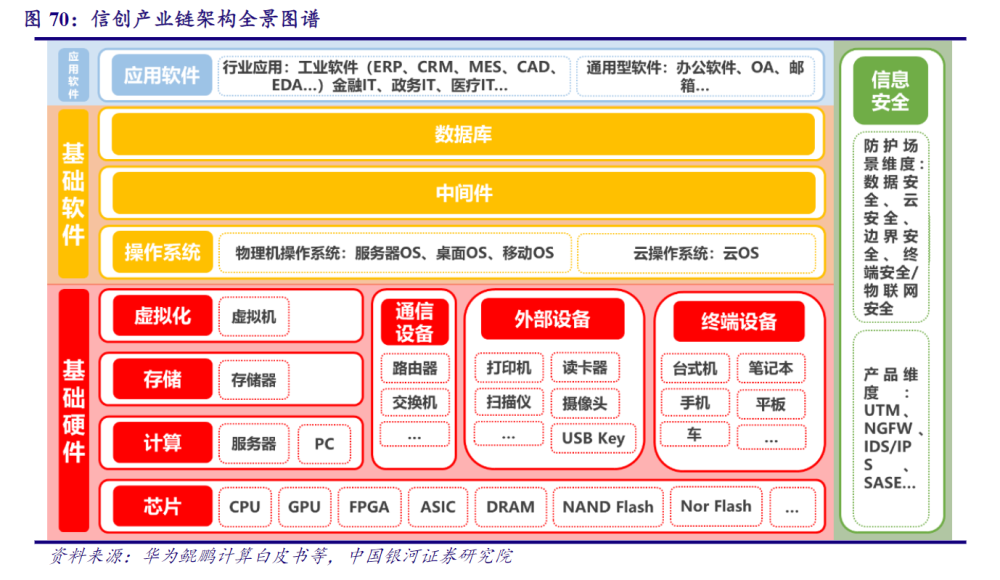Click the small vertical 应用软件 side label

(73, 75)
